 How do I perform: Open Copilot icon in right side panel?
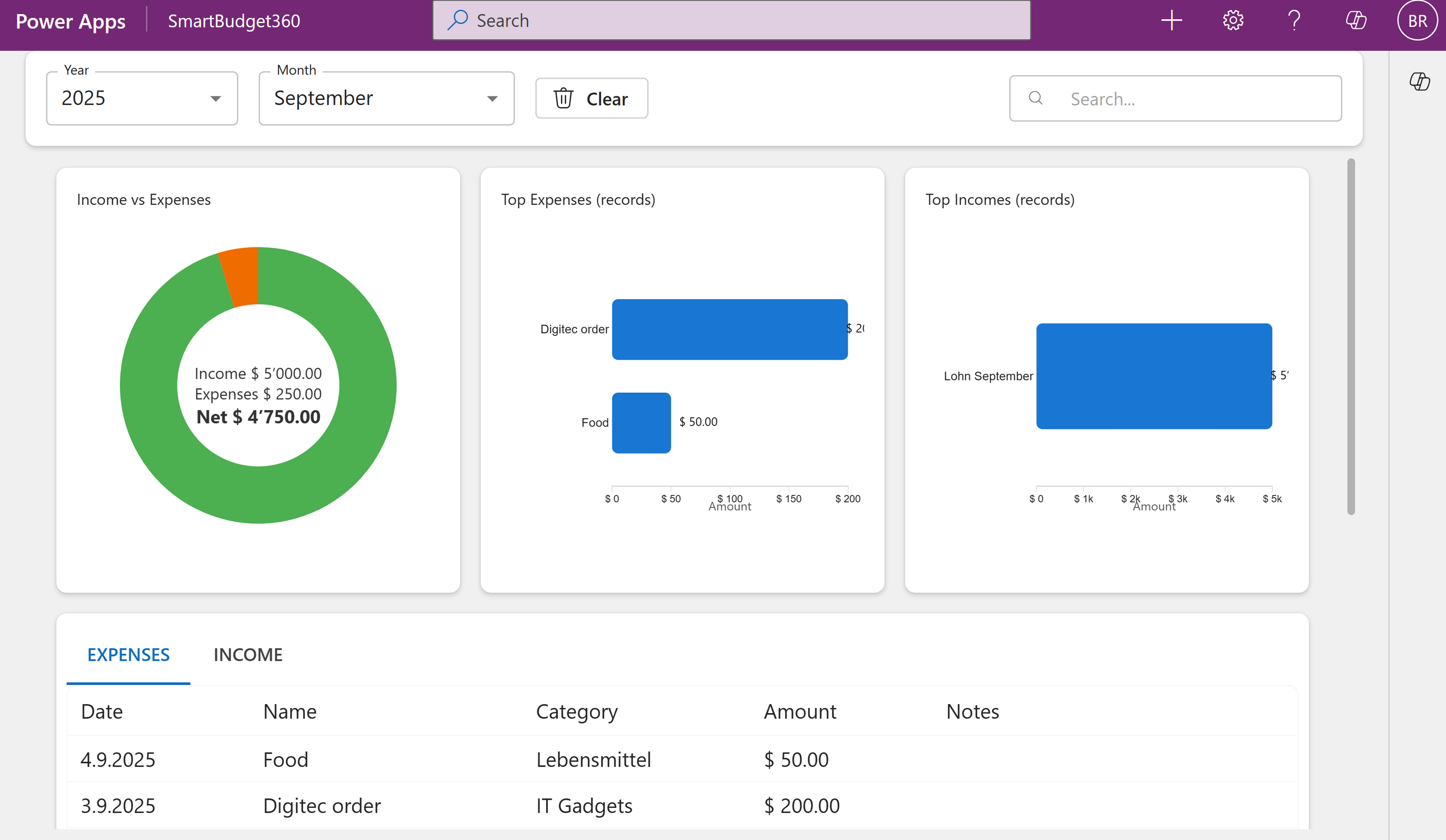point(1419,81)
